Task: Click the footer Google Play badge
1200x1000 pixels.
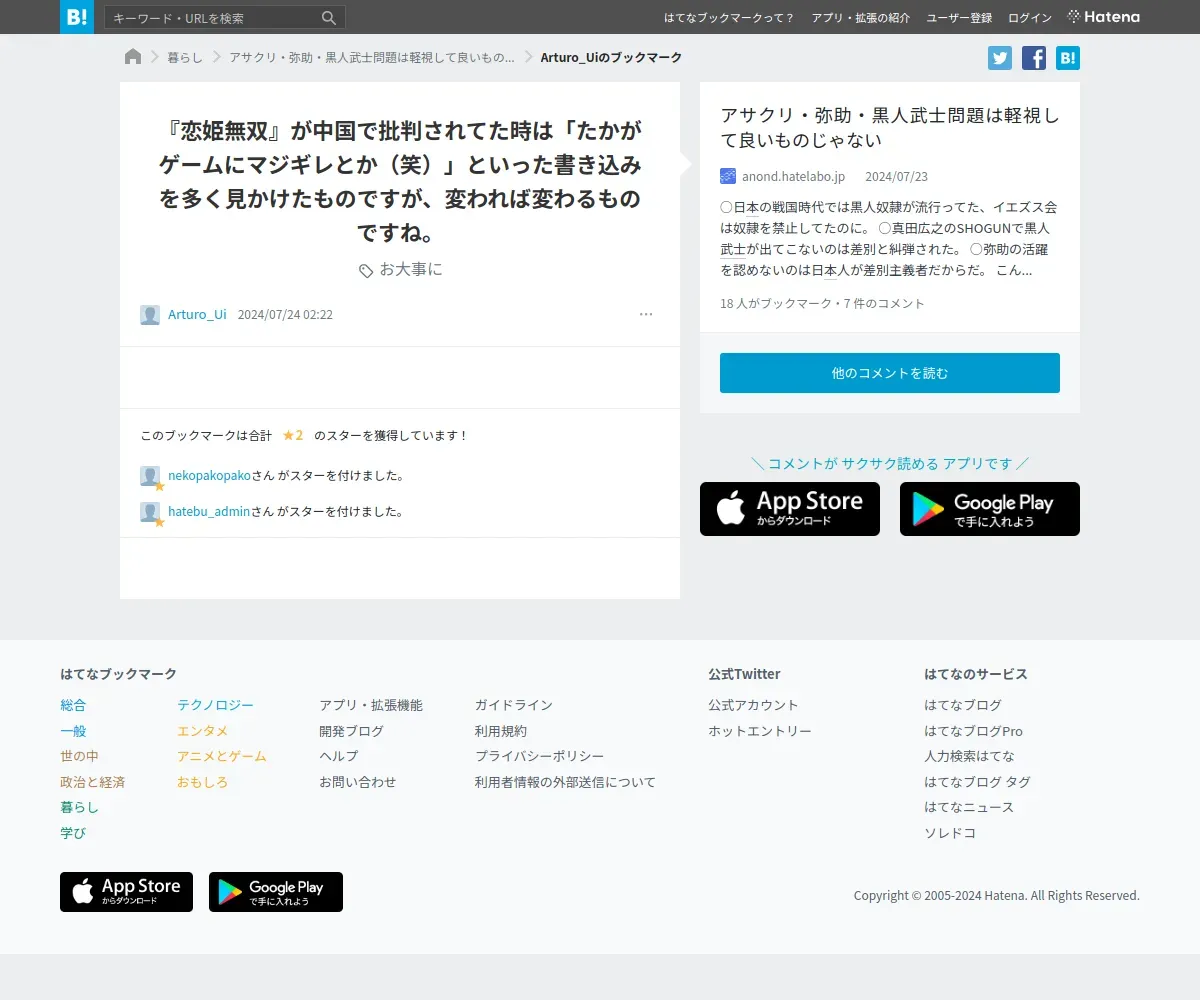Action: (276, 892)
